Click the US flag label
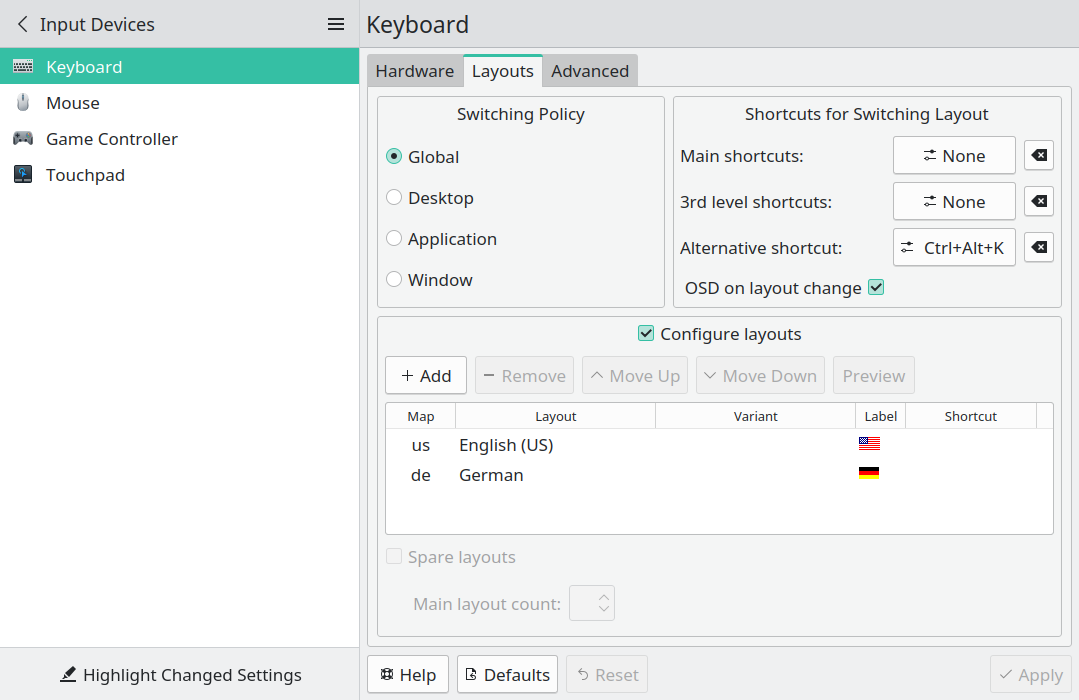The height and width of the screenshot is (700, 1079). coord(869,443)
